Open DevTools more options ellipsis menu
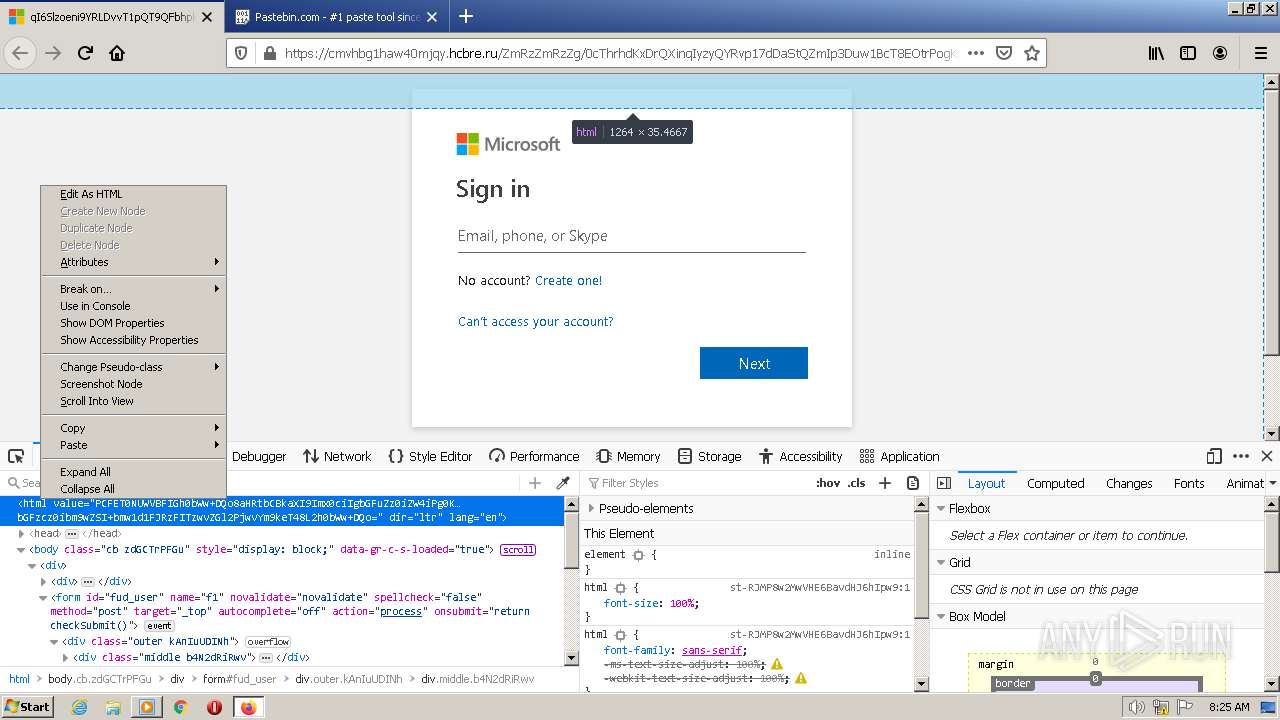Screen dimensions: 1280x720 click(1241, 456)
